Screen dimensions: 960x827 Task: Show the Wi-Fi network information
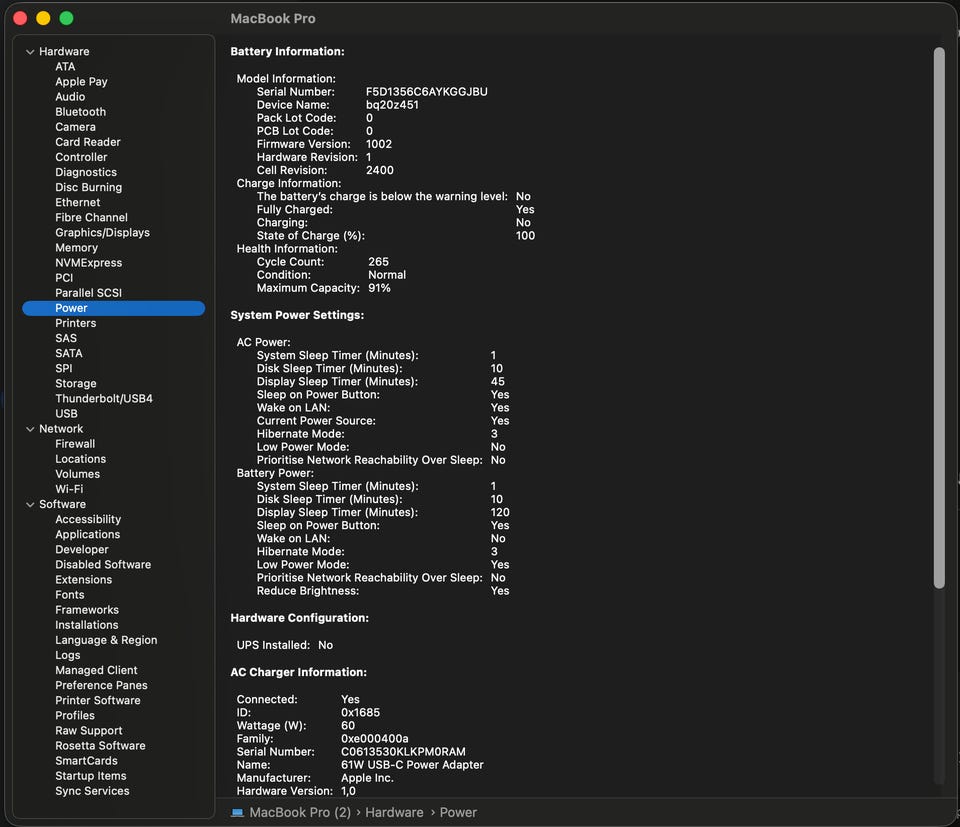click(x=69, y=489)
